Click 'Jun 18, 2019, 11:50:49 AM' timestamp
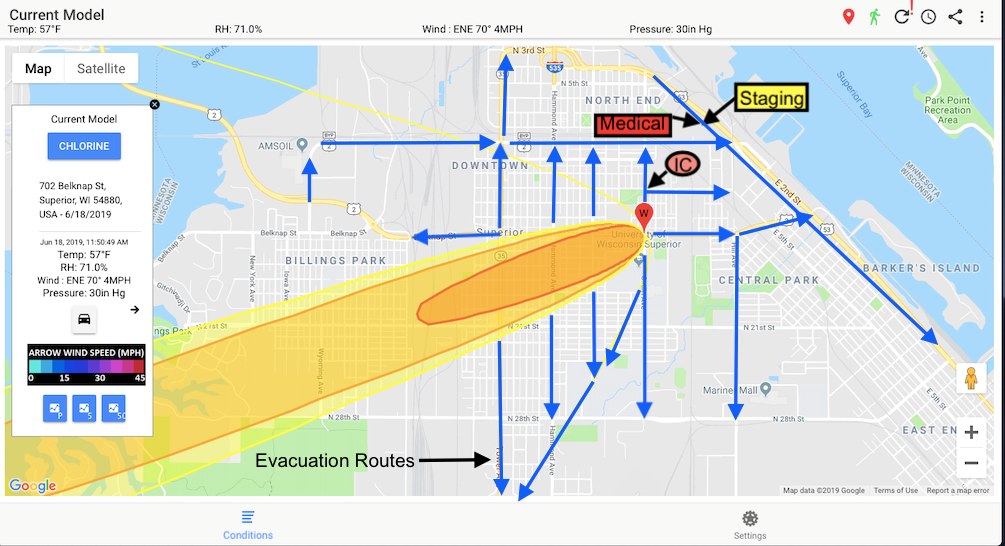This screenshot has height=546, width=1005. (84, 242)
